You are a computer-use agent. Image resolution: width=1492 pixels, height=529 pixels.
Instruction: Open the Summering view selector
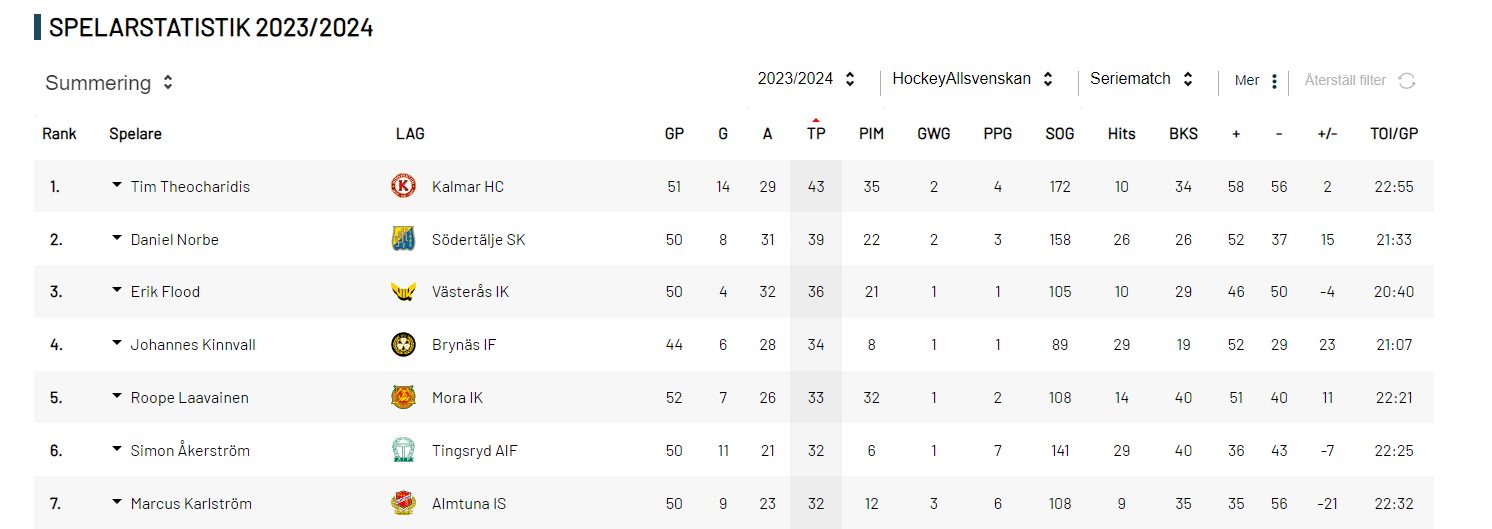[x=109, y=83]
